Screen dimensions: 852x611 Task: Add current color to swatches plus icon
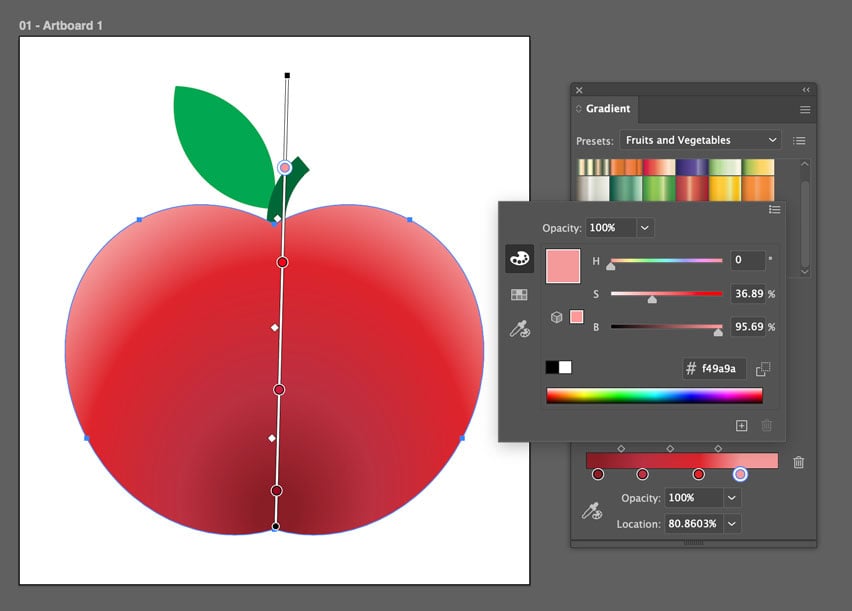click(741, 425)
